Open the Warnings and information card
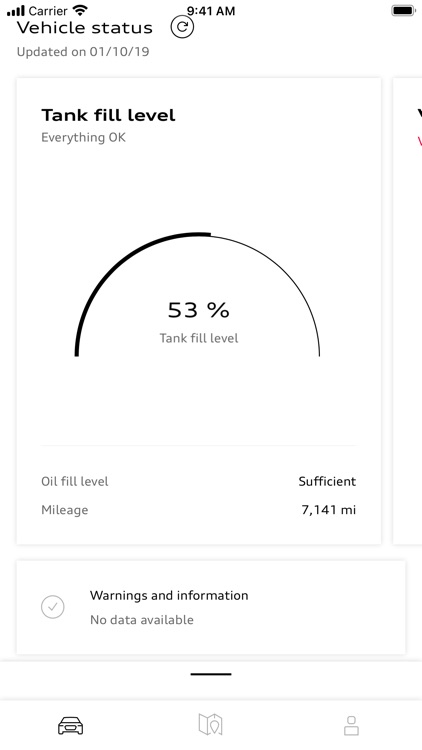The width and height of the screenshot is (422, 750). (211, 607)
